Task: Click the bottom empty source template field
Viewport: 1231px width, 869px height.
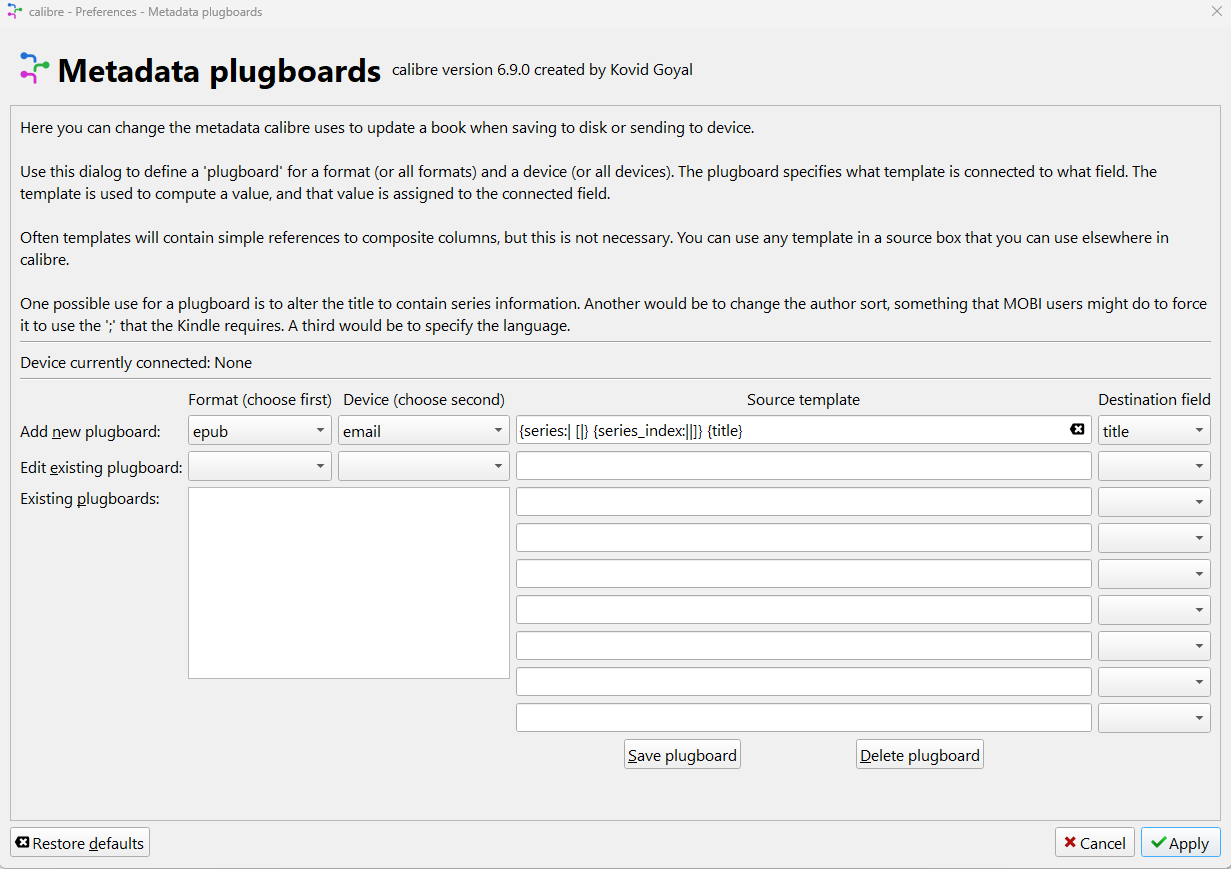Action: [803, 718]
